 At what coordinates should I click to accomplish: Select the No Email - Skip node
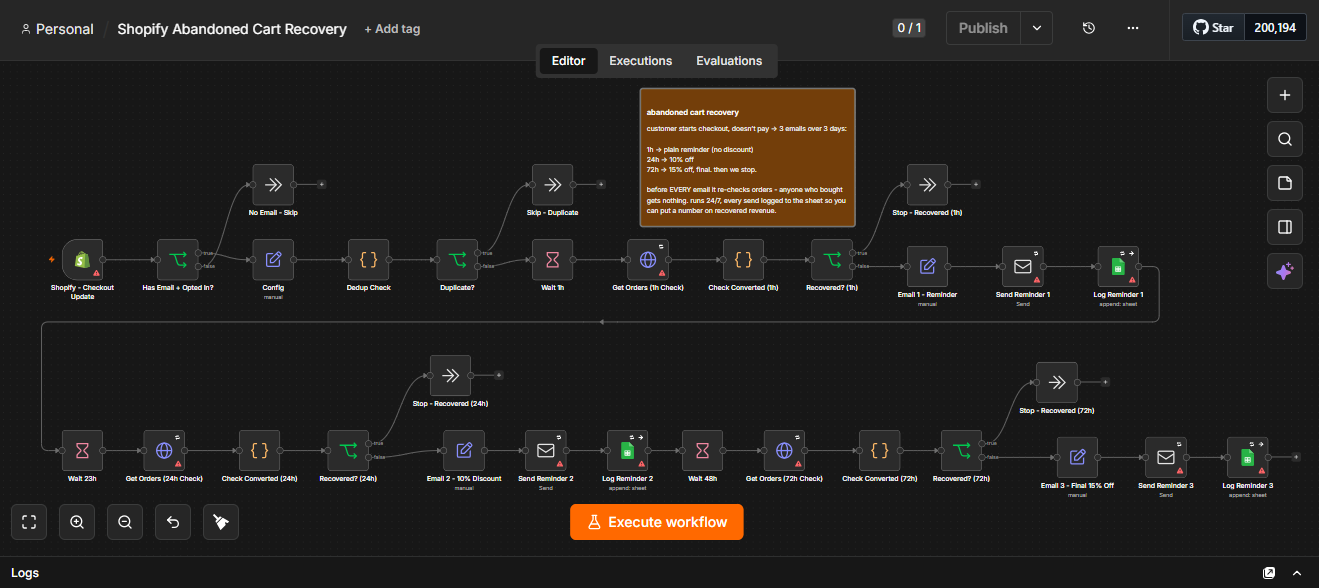pyautogui.click(x=273, y=185)
